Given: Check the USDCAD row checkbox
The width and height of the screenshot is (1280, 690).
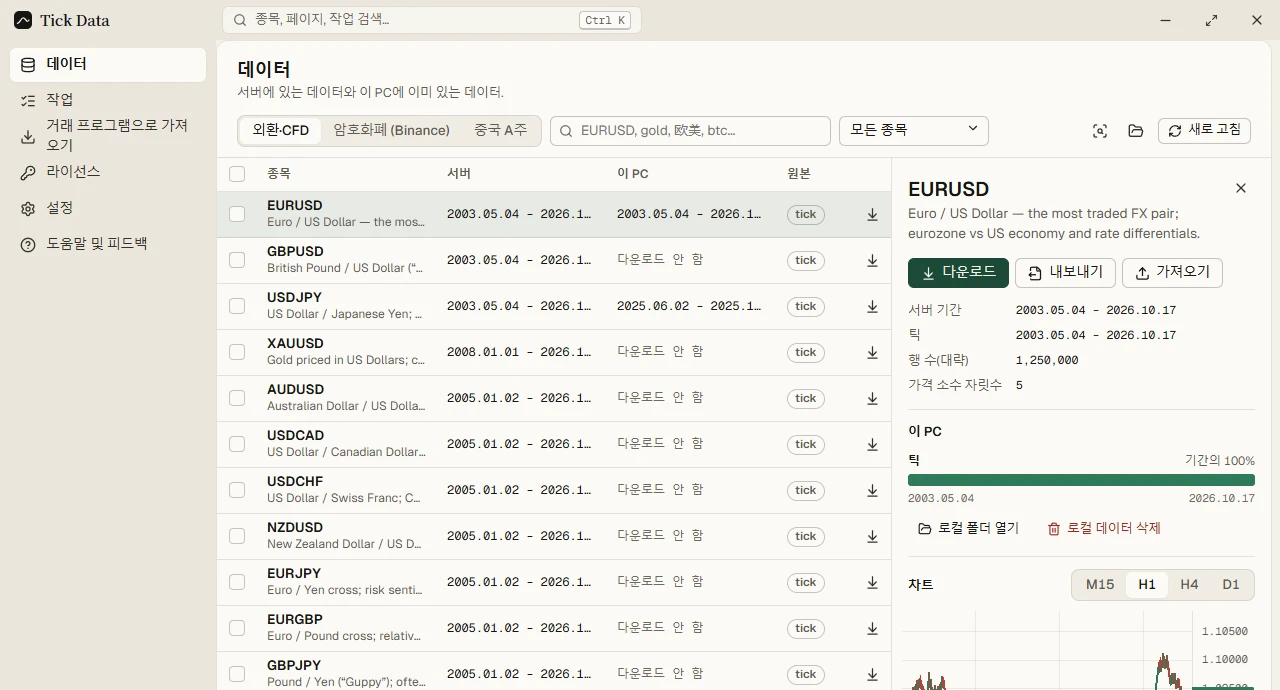Looking at the screenshot, I should 237,444.
